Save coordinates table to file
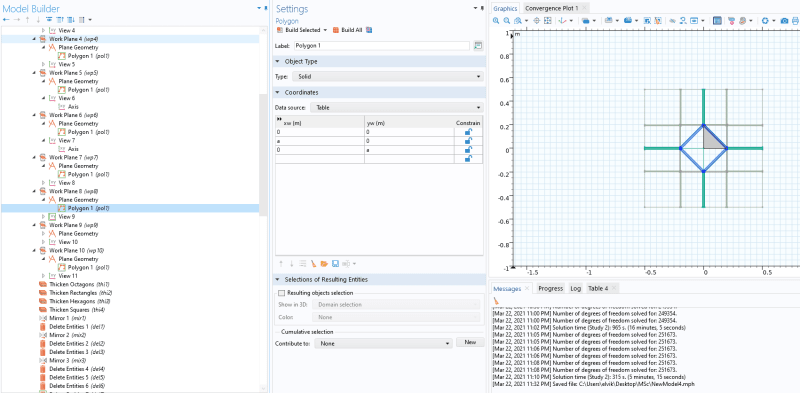Screen dimensions: 800x393 click(335, 264)
